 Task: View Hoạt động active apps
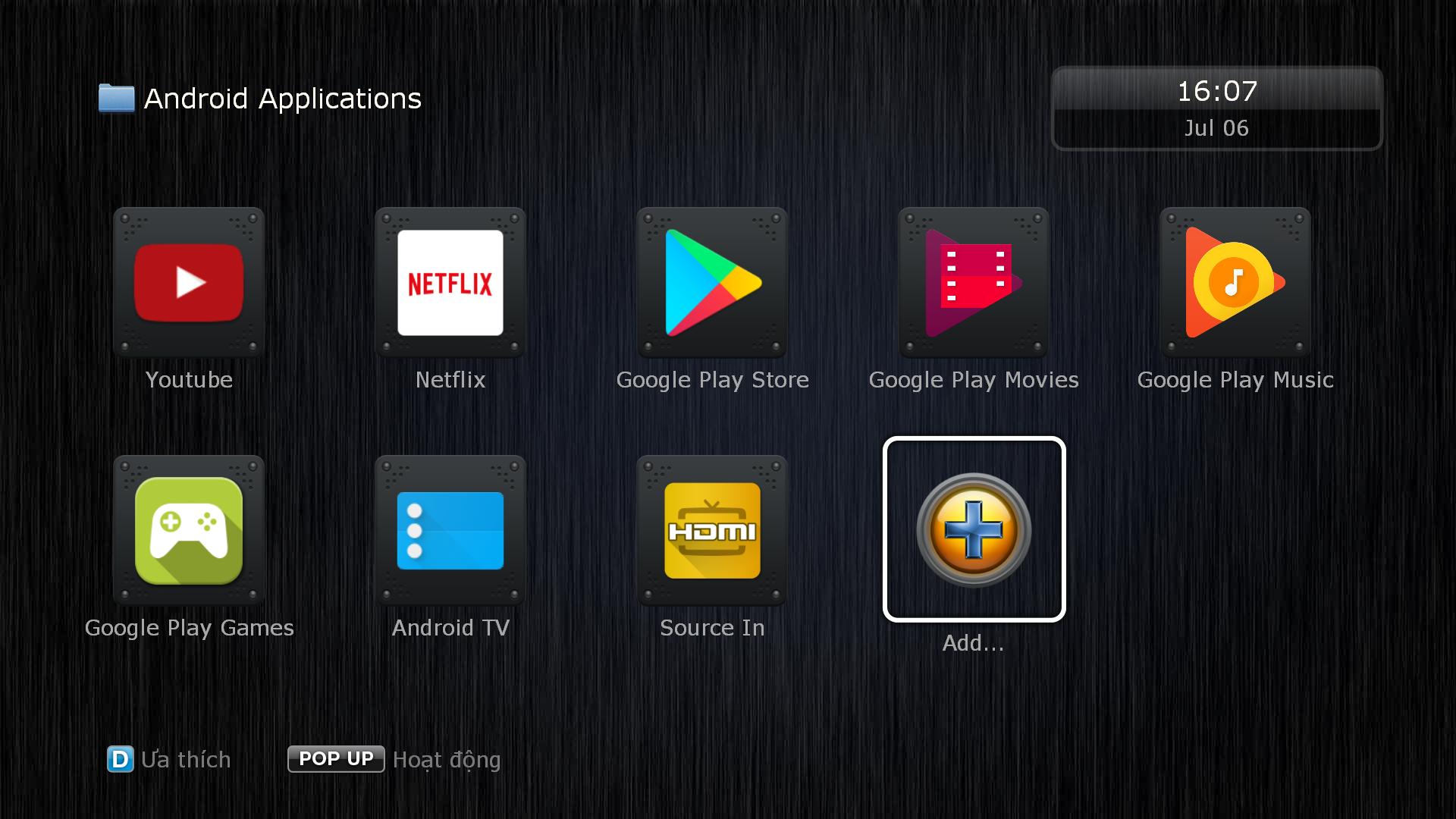click(x=337, y=760)
